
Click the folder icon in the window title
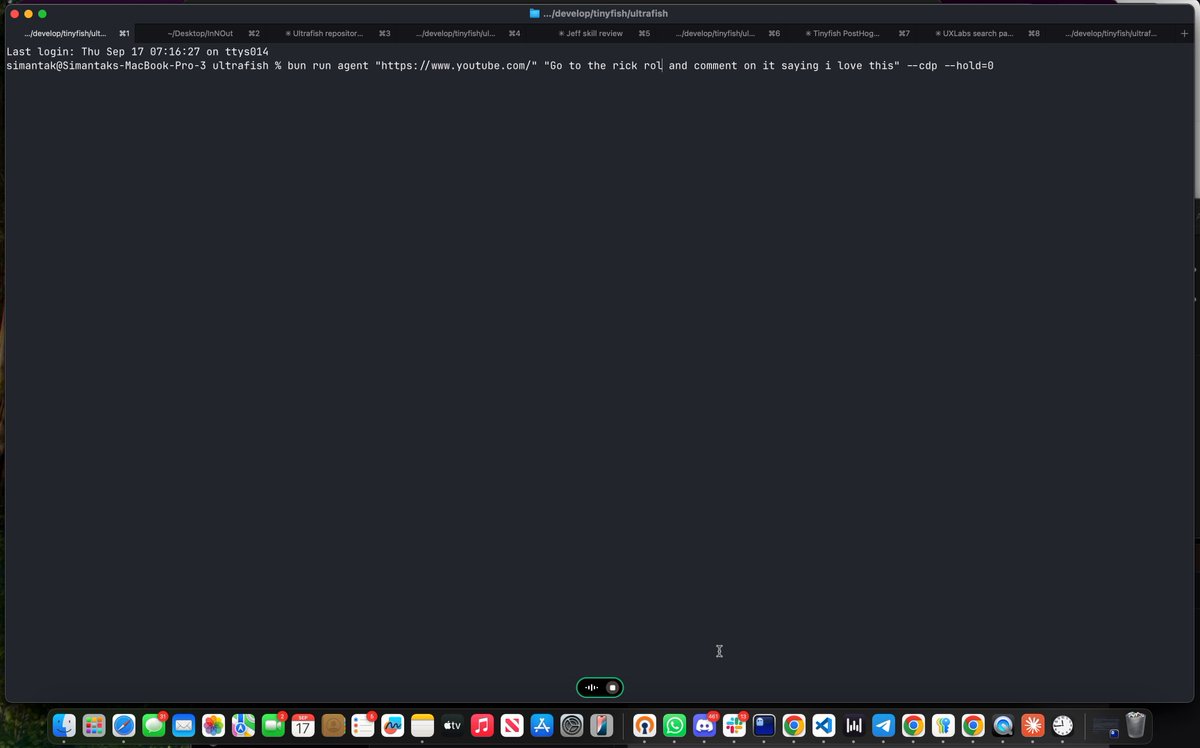point(535,13)
